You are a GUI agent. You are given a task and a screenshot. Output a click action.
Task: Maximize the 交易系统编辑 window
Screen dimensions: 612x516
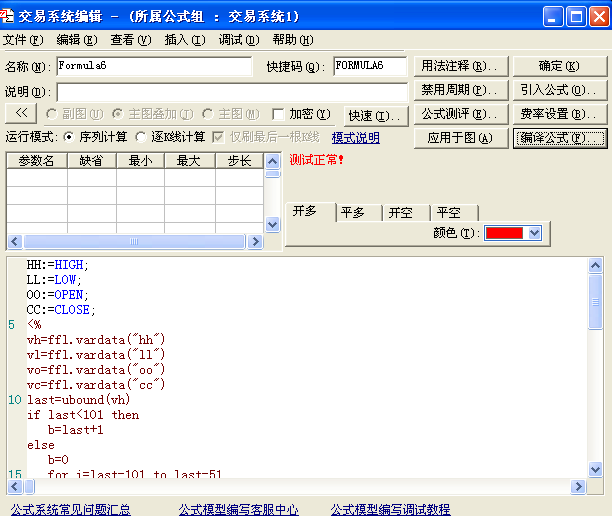576,16
